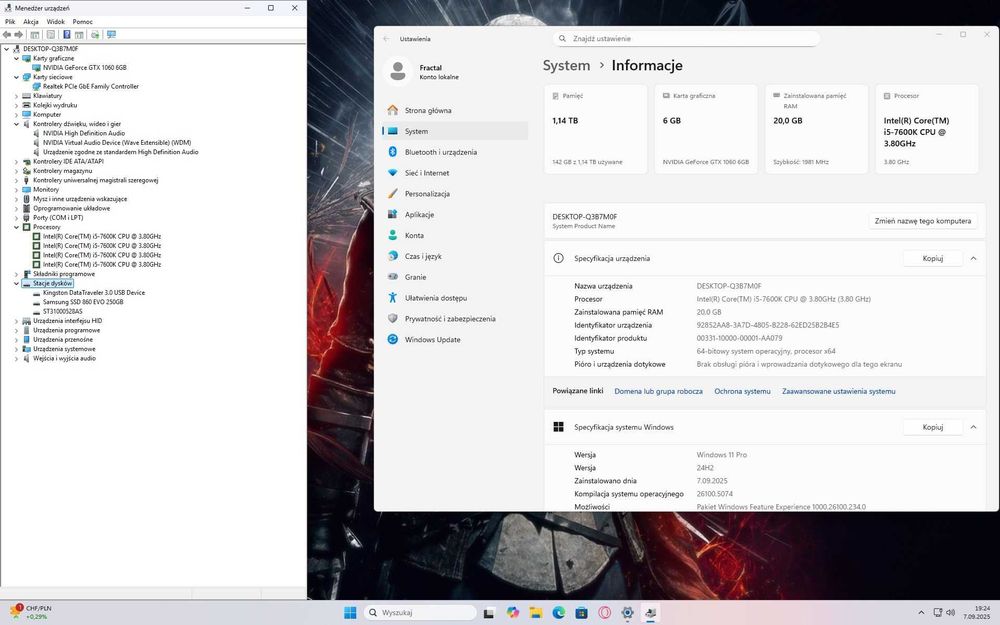The image size is (1000, 625).
Task: Collapse the Stacje dysków tree node
Action: click(x=17, y=283)
